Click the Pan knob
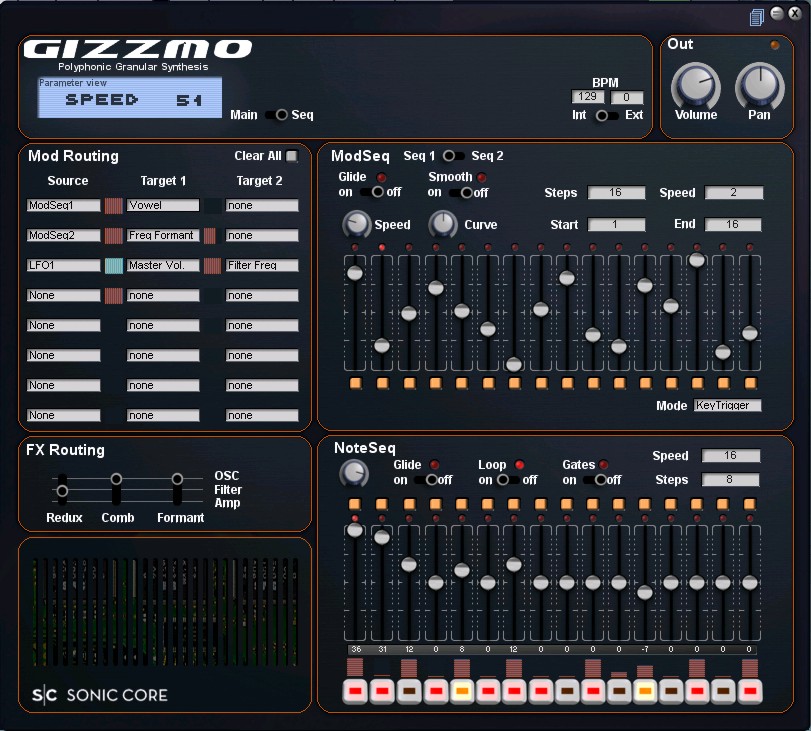Viewport: 811px width, 731px height. [x=760, y=85]
